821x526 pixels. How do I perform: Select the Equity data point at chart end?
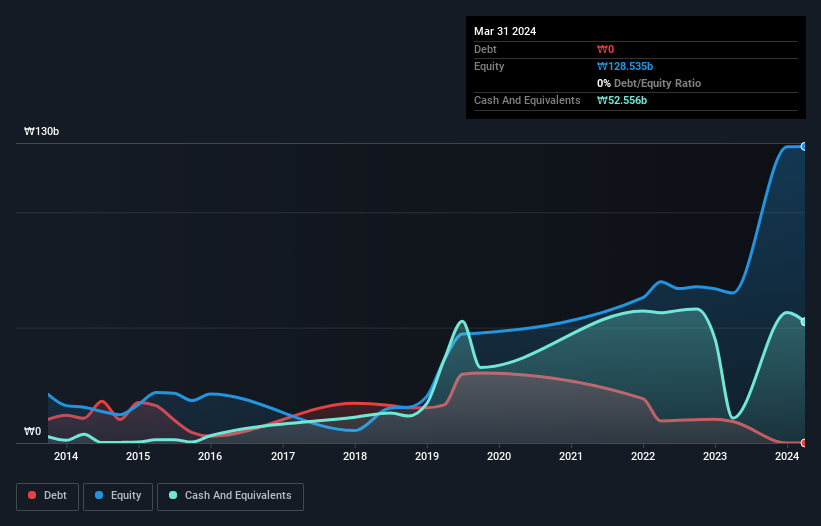point(804,147)
